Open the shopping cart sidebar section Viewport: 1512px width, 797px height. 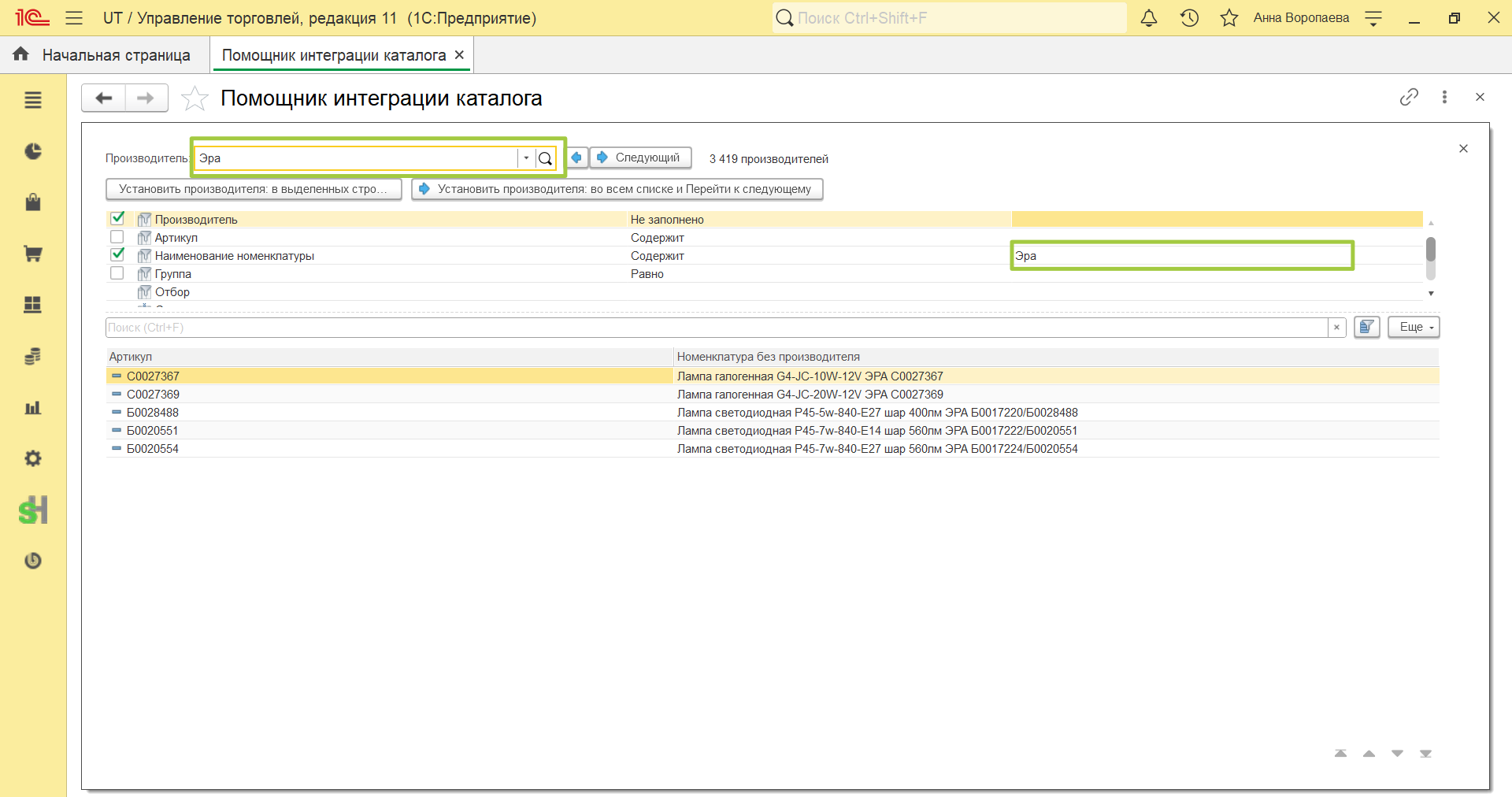32,254
